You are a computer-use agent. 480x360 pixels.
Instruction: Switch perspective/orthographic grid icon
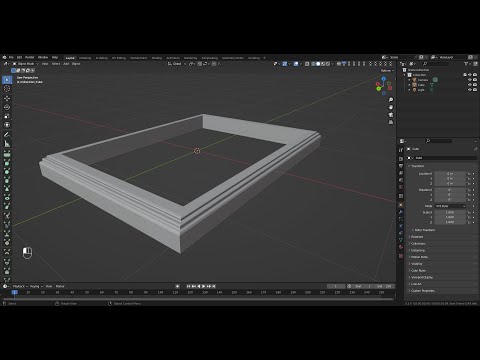[391, 122]
